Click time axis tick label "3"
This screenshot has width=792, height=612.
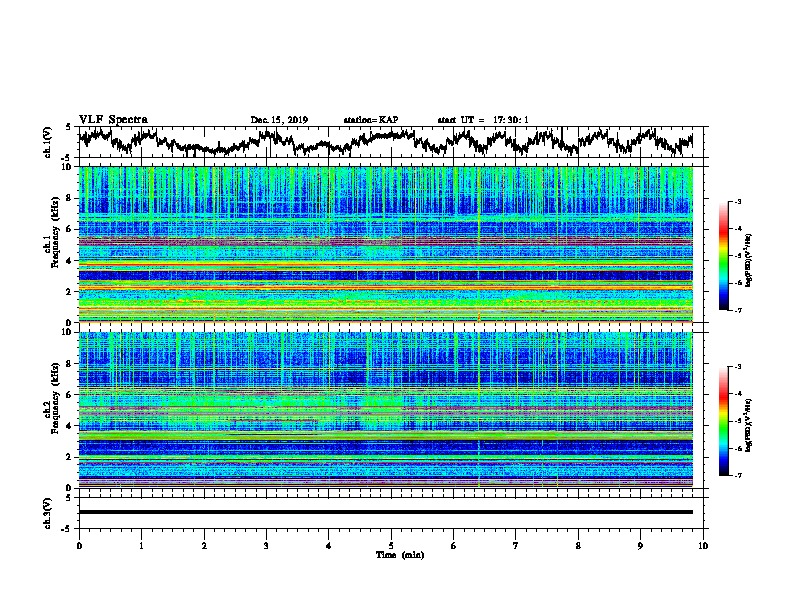[266, 546]
